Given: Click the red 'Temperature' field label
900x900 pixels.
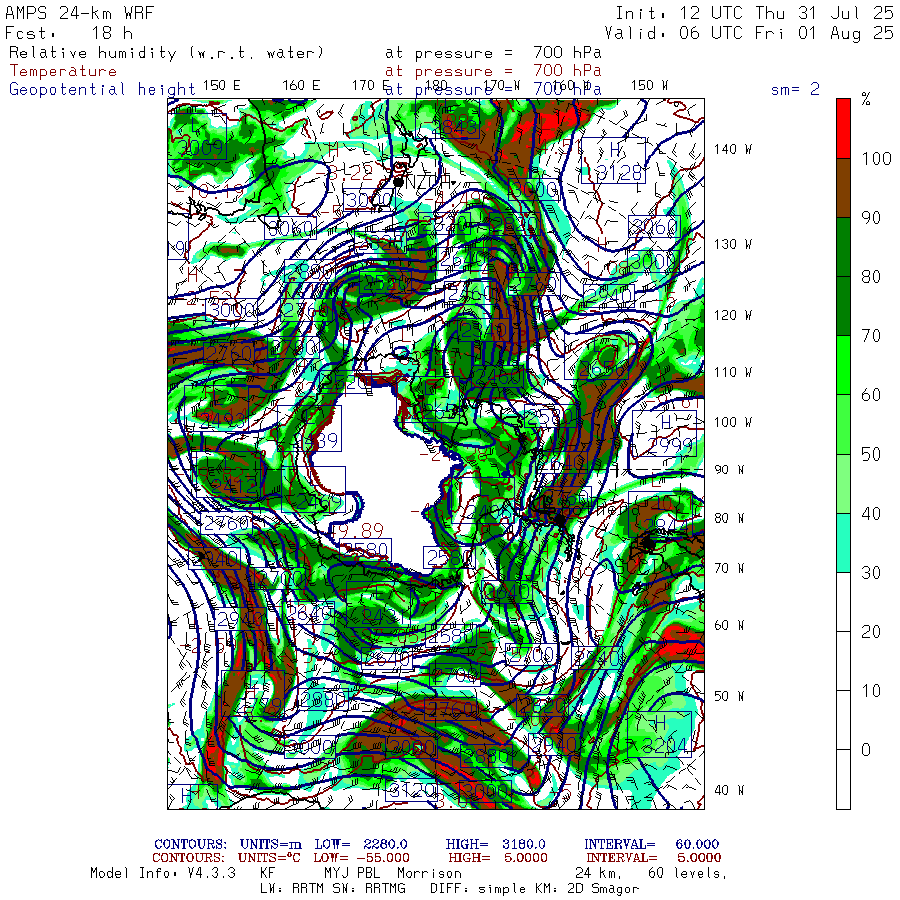Looking at the screenshot, I should click(x=63, y=71).
